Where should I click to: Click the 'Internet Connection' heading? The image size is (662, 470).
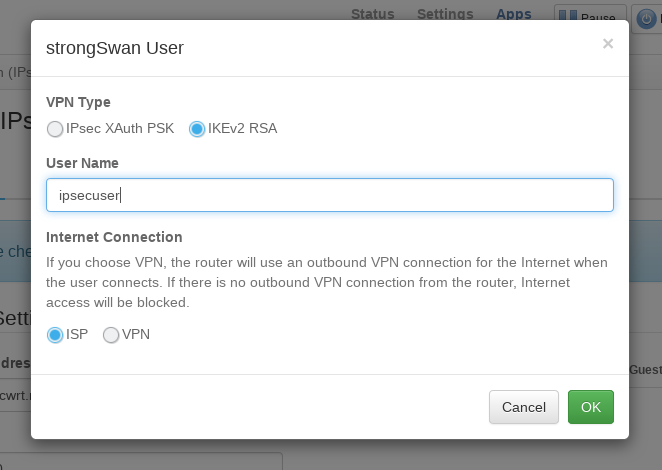coord(114,237)
